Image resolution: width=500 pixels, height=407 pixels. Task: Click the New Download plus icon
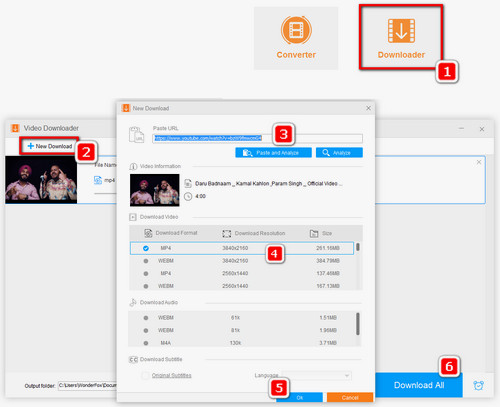click(30, 146)
